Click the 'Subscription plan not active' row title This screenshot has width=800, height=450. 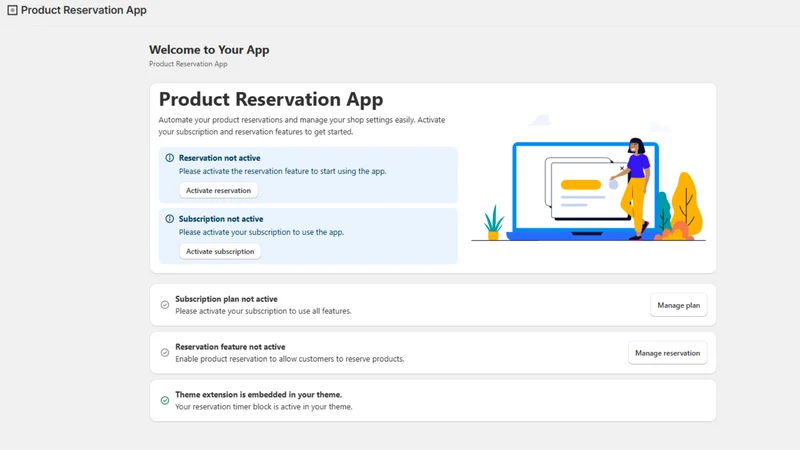[227, 299]
